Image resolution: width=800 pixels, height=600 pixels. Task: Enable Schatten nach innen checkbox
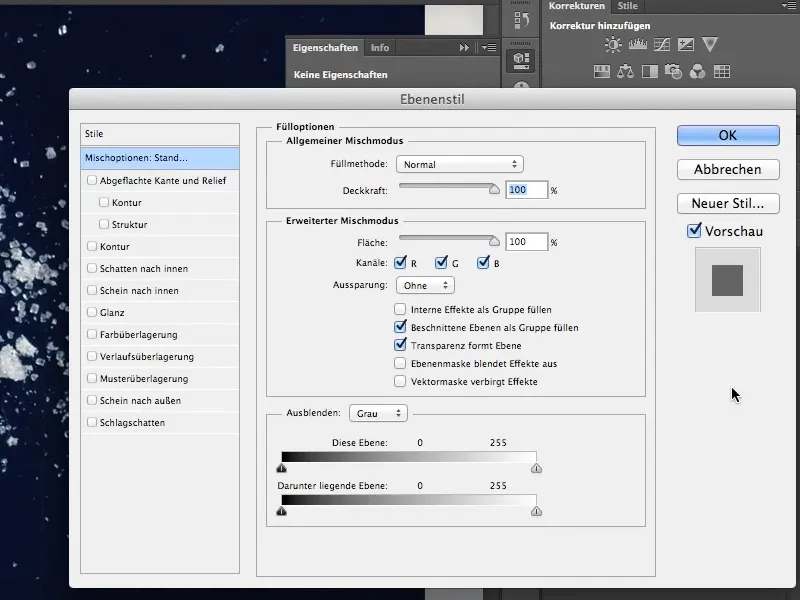[x=92, y=268]
